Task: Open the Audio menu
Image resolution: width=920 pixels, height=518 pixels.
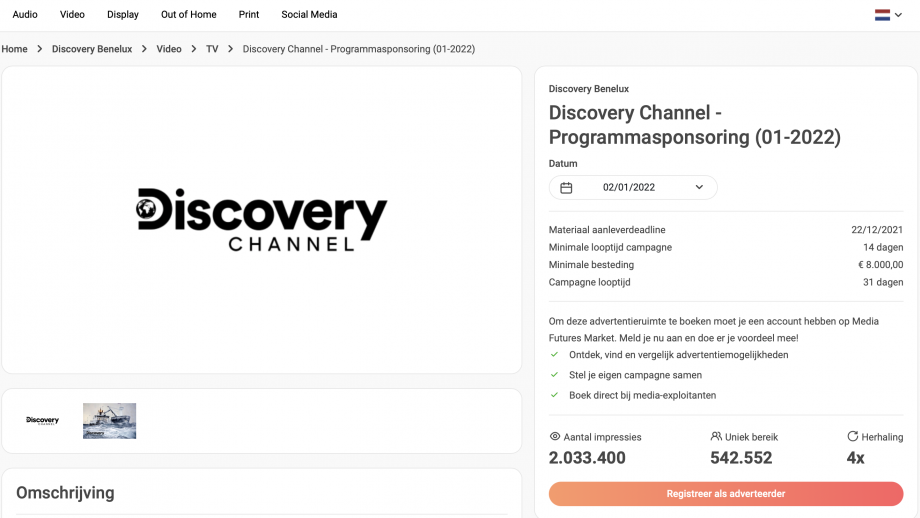Action: coord(25,15)
